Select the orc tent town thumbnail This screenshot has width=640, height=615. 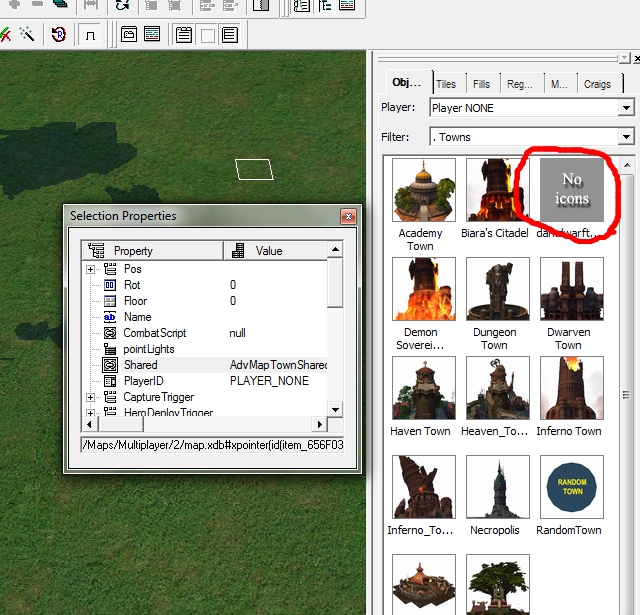tap(424, 584)
